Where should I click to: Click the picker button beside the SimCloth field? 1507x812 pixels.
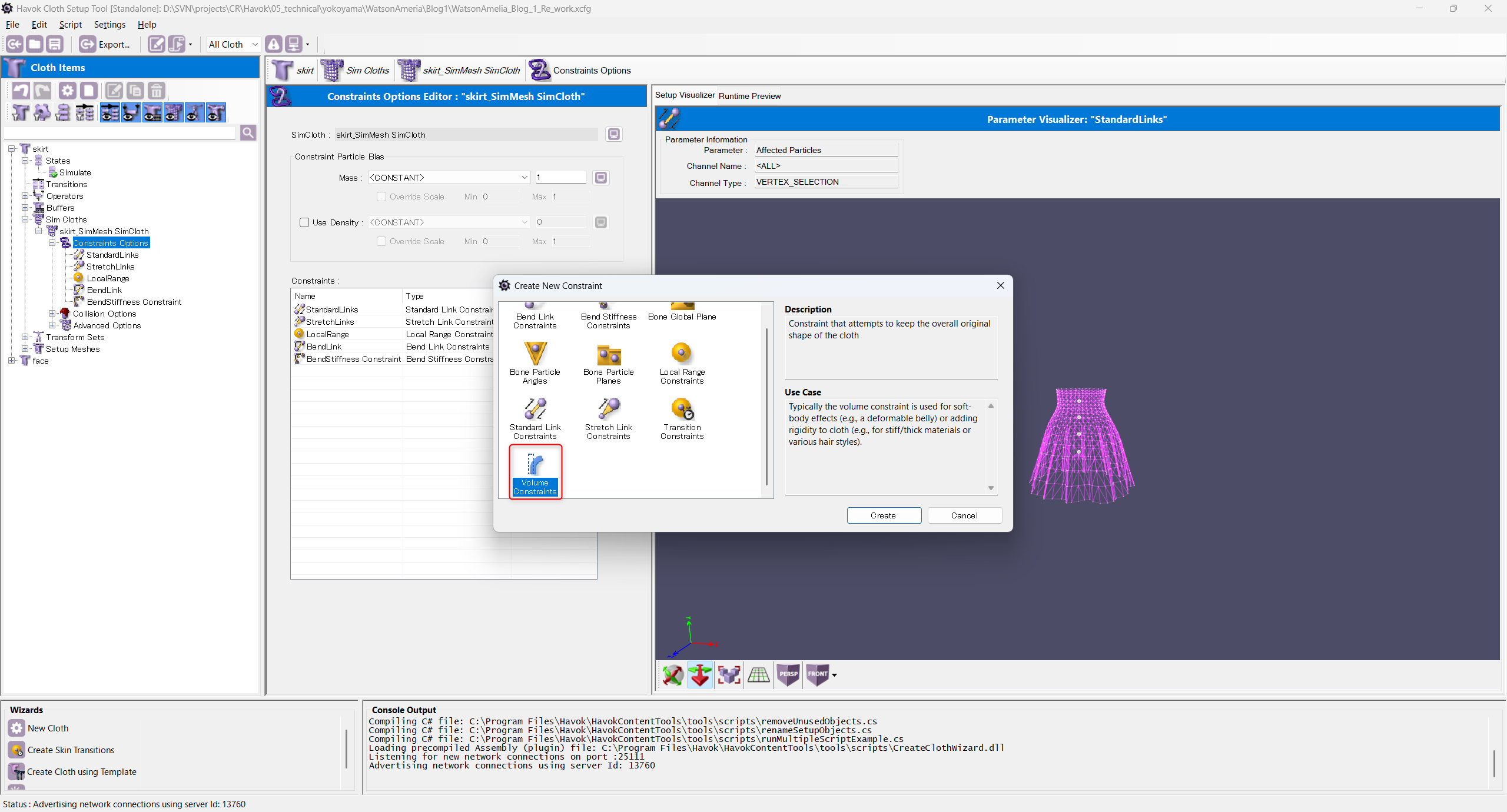click(613, 134)
